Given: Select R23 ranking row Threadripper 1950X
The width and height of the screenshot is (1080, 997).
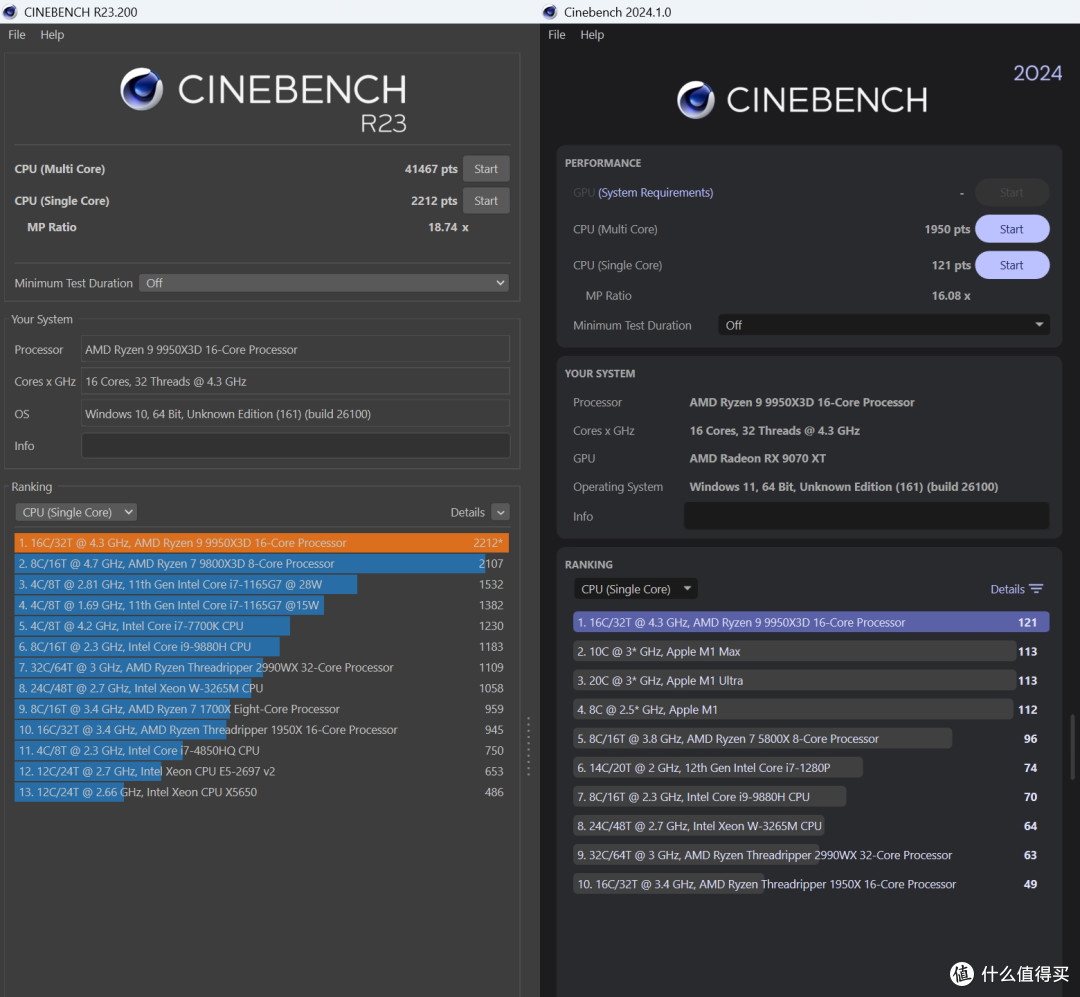Looking at the screenshot, I should pyautogui.click(x=262, y=730).
